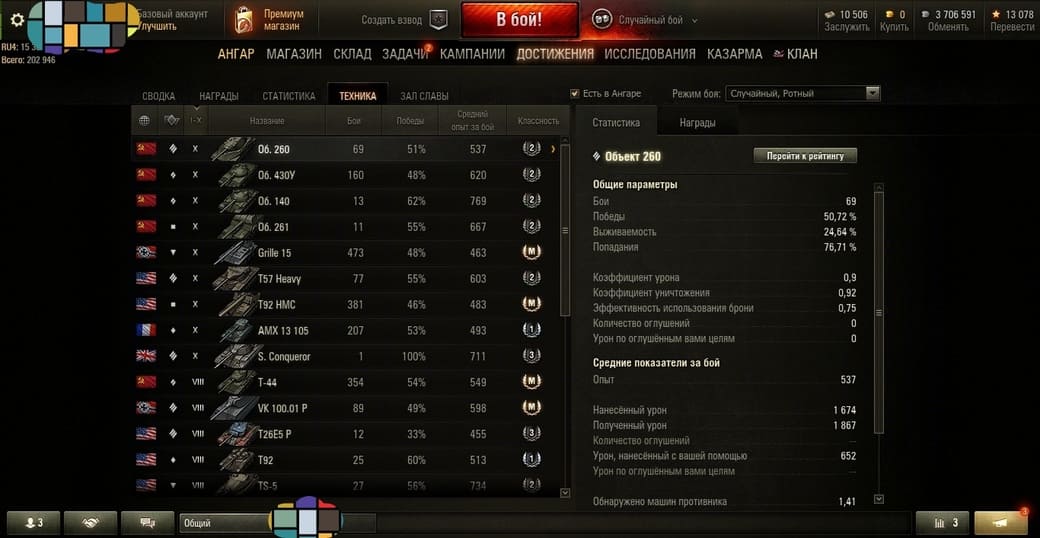Click the 'Перейти к рейтингу' button
The width and height of the screenshot is (1040, 538).
tap(805, 156)
